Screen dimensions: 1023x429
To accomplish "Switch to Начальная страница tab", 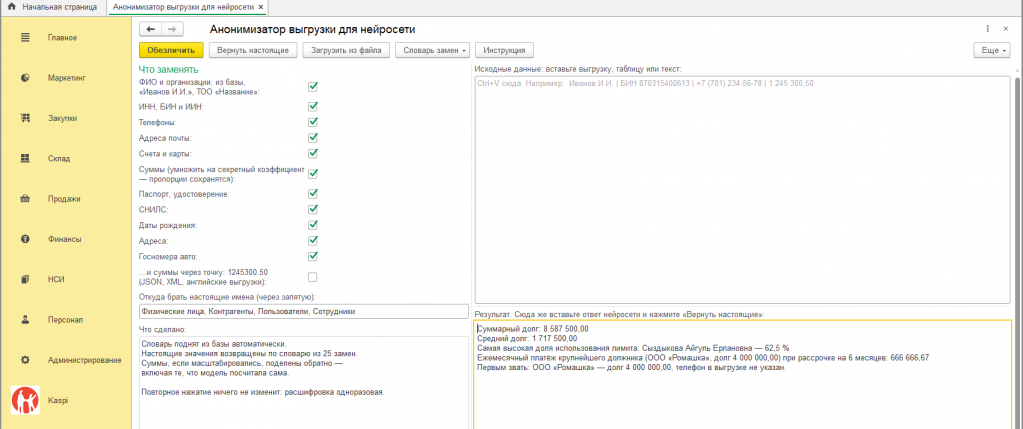I will (x=52, y=7).
